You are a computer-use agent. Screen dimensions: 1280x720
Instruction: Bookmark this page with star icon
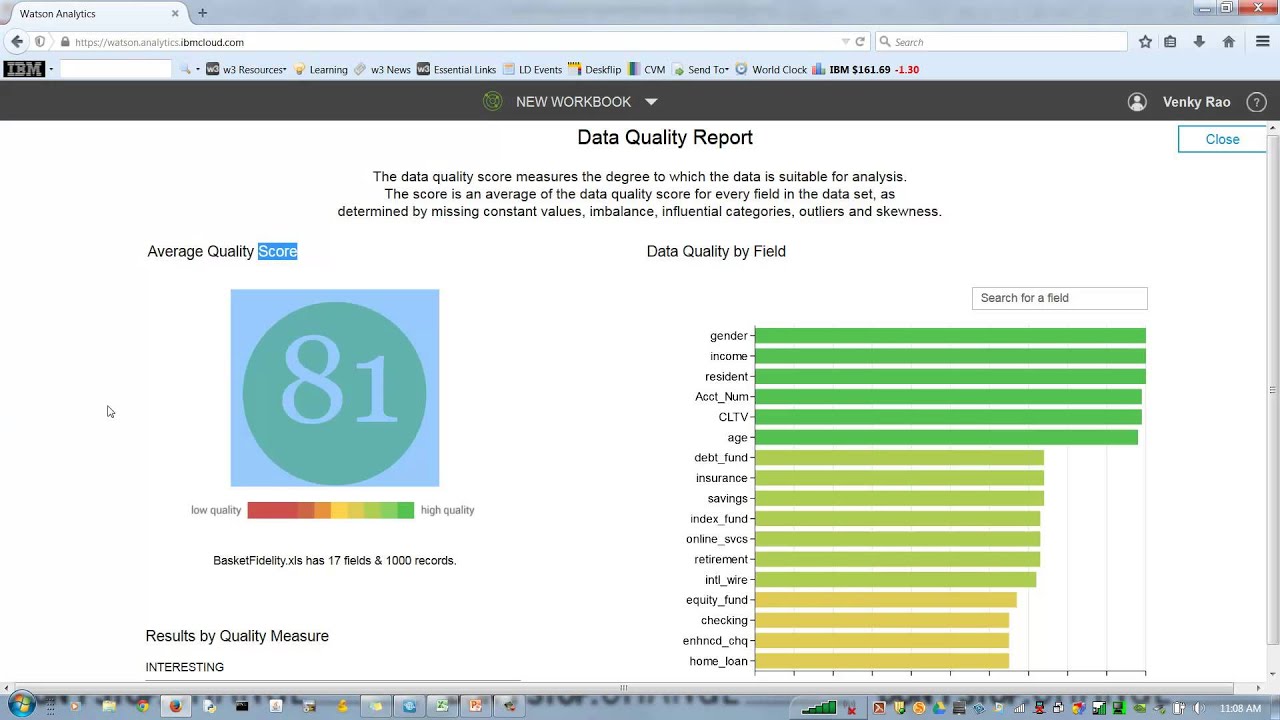[1145, 42]
